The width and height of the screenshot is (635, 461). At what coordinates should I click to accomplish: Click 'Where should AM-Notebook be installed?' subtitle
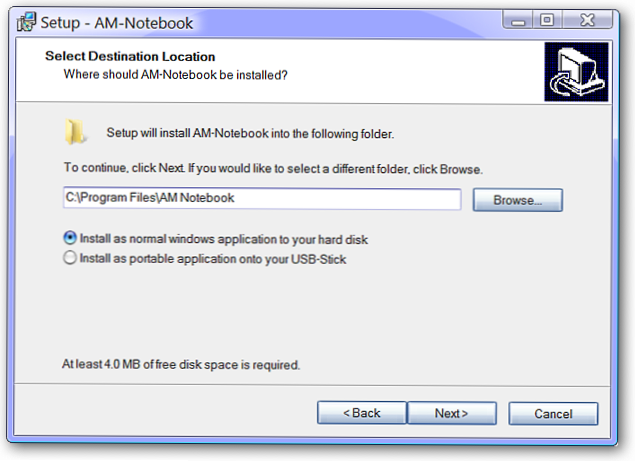(176, 74)
